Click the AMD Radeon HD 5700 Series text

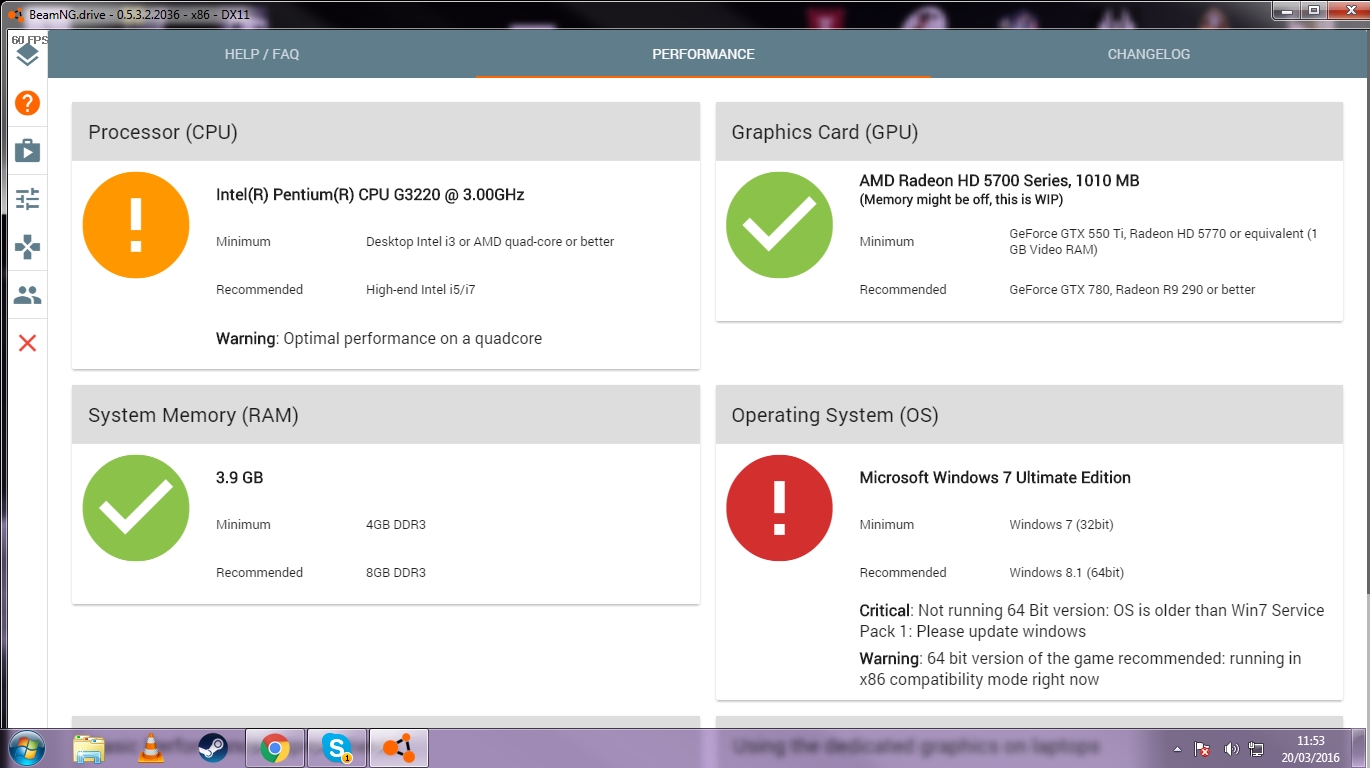(x=999, y=181)
